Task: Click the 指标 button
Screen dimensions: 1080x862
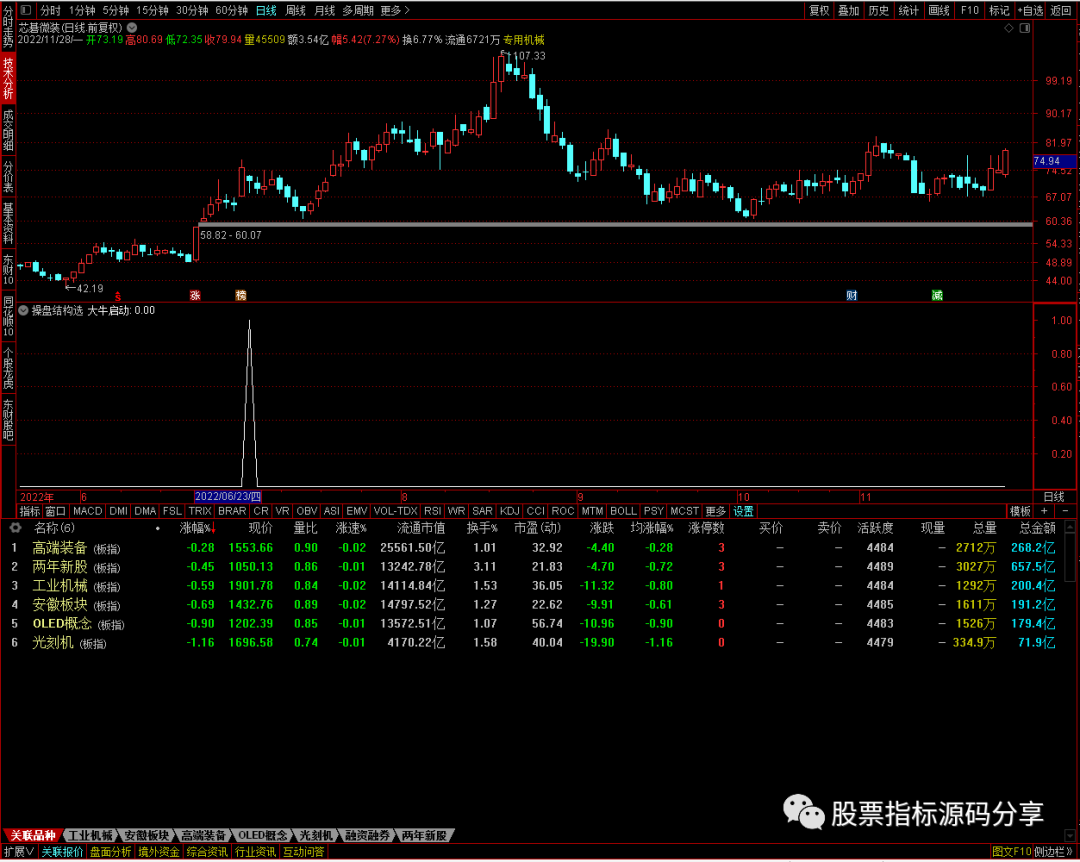Action: [x=30, y=511]
